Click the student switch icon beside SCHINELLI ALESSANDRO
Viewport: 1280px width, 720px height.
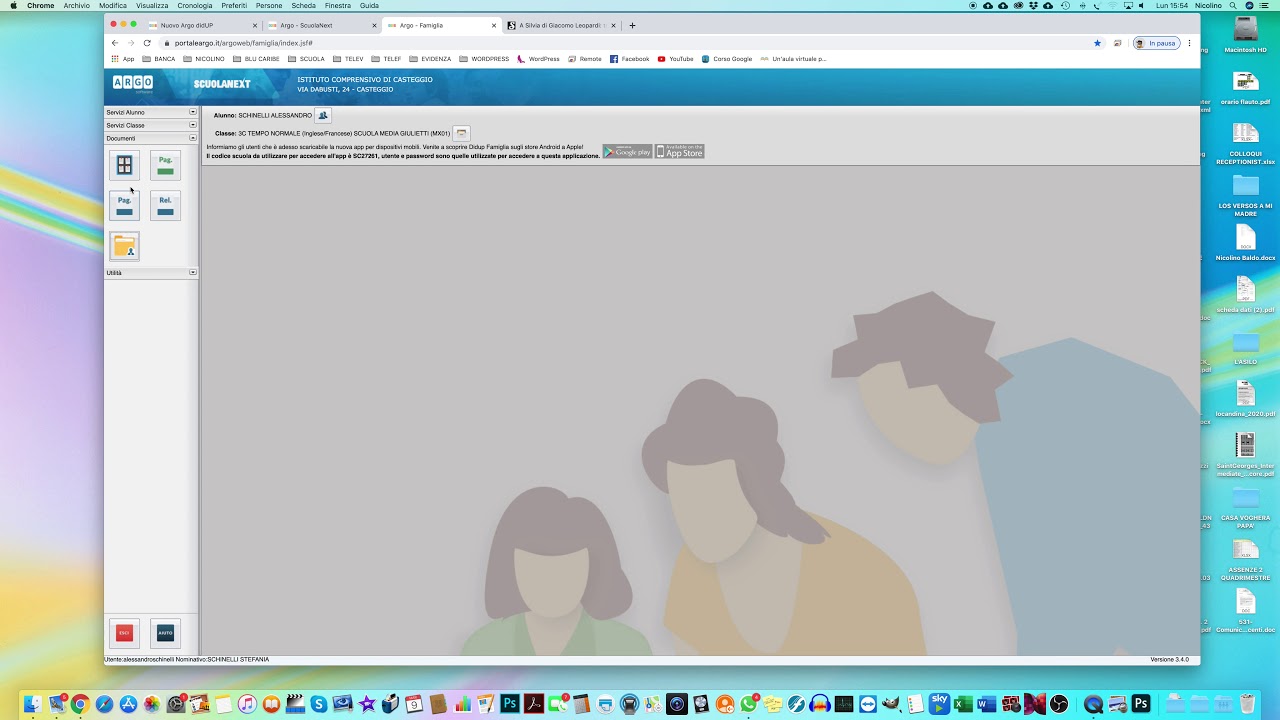[x=322, y=115]
